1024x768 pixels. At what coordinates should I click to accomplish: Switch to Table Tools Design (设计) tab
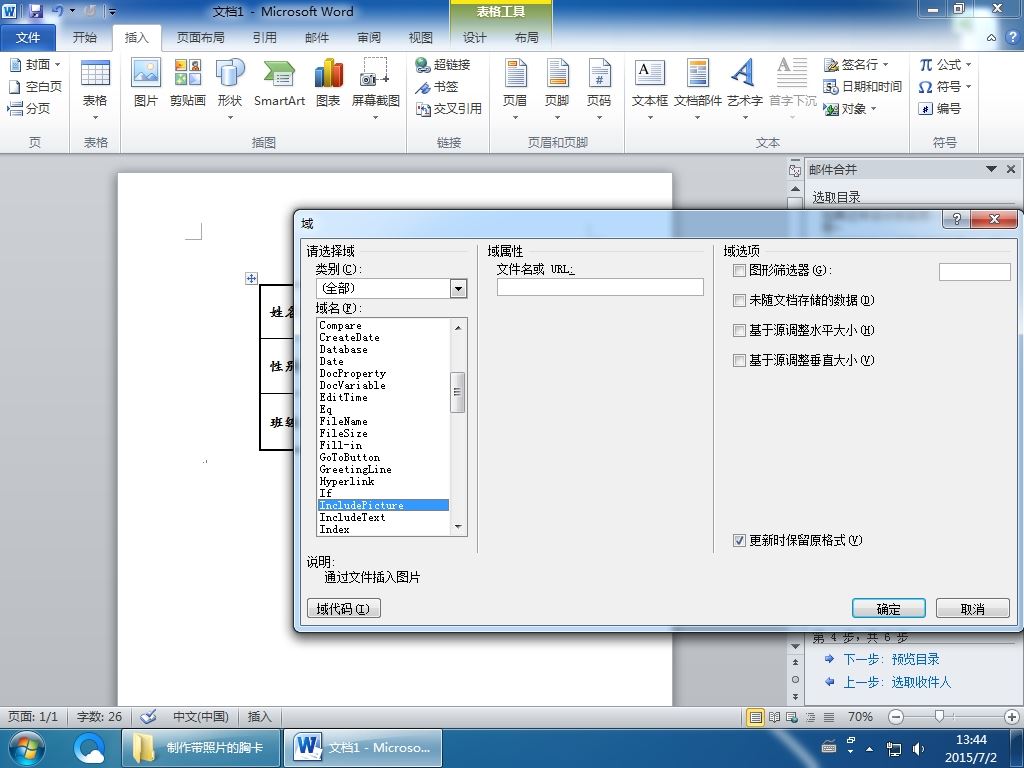[474, 38]
